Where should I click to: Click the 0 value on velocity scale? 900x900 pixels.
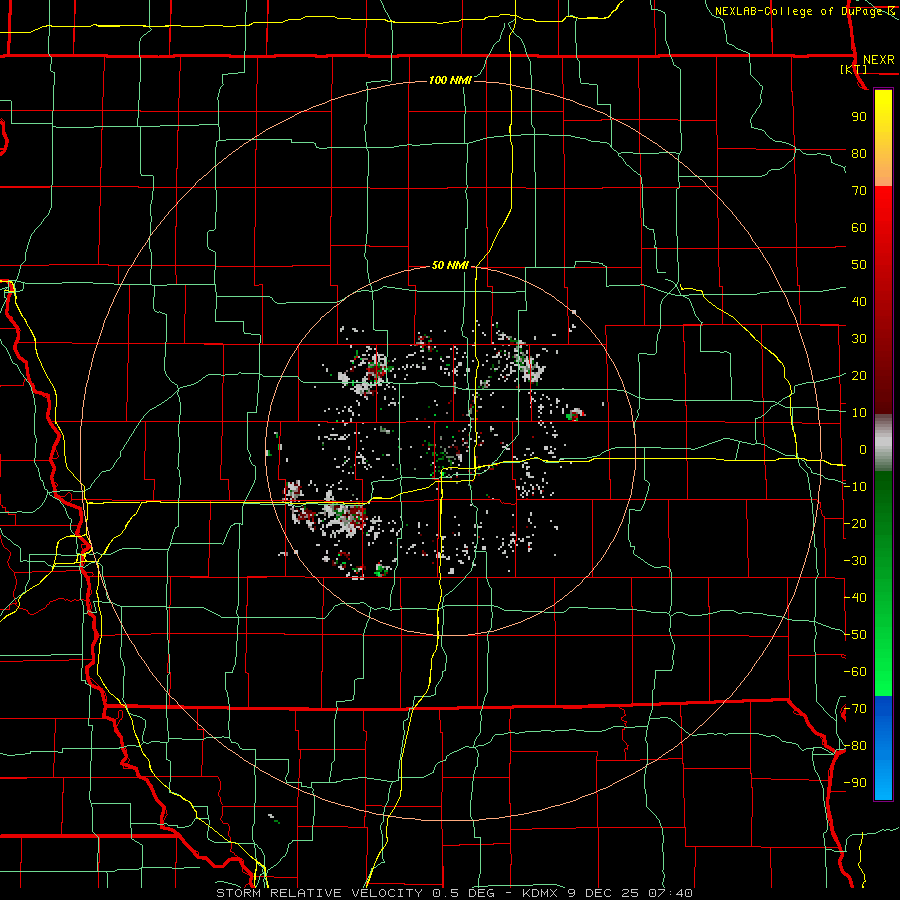[863, 449]
